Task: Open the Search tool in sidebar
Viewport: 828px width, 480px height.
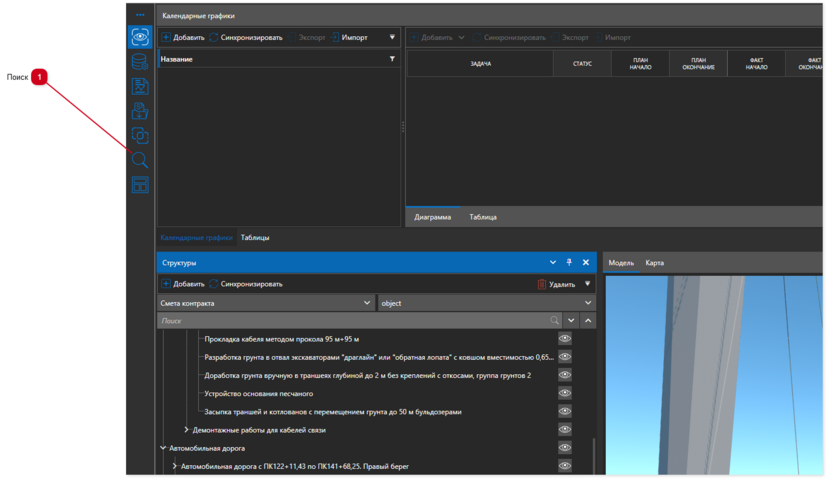Action: tap(140, 160)
